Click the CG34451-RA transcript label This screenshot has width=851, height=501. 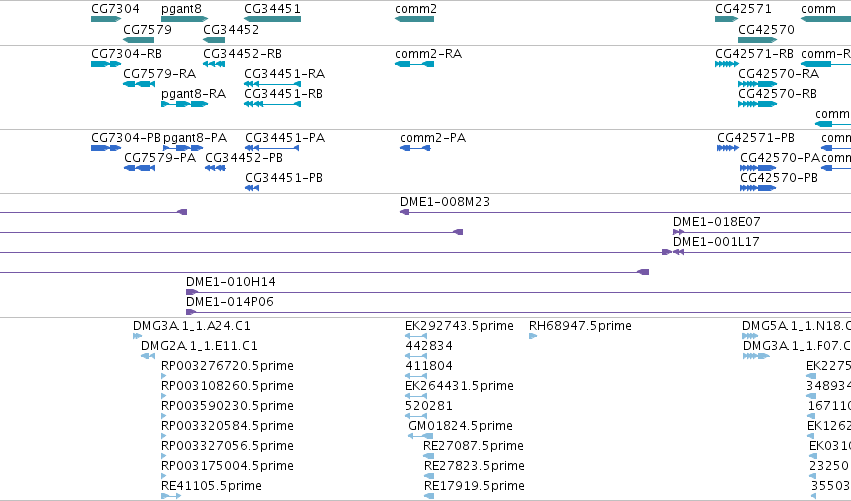(x=284, y=73)
